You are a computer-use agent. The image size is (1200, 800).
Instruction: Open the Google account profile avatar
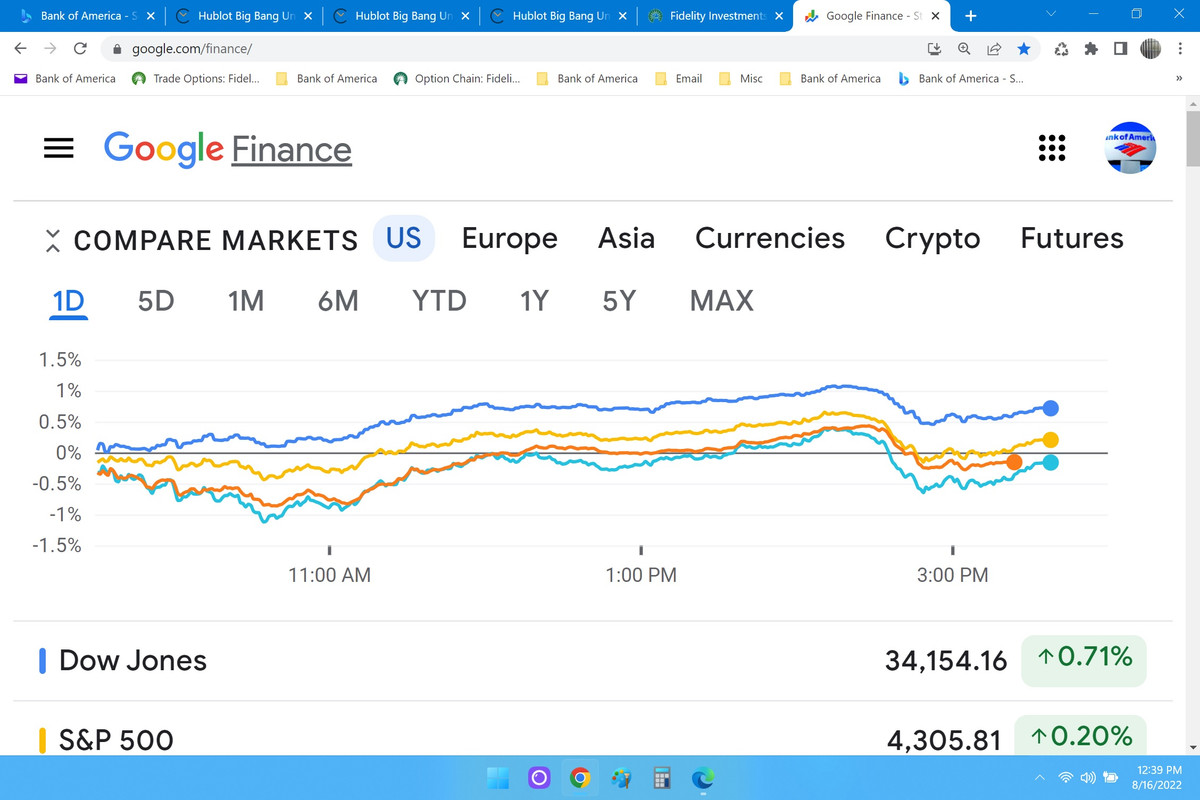click(x=1131, y=148)
